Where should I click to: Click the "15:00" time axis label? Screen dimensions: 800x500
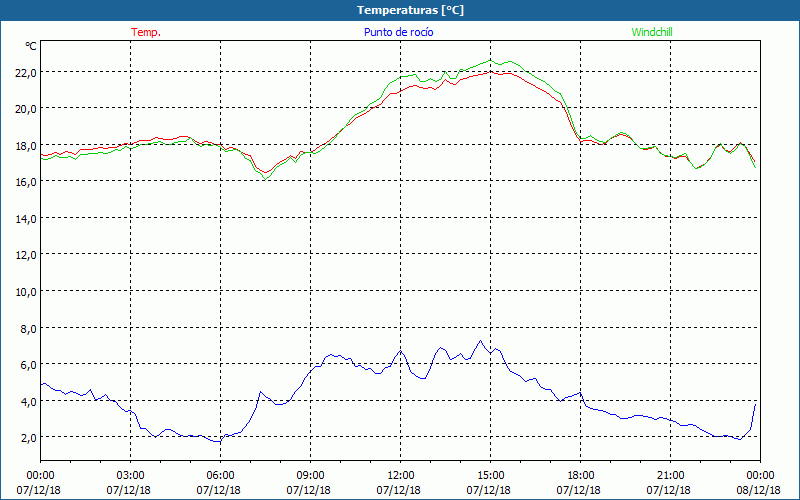coord(490,476)
